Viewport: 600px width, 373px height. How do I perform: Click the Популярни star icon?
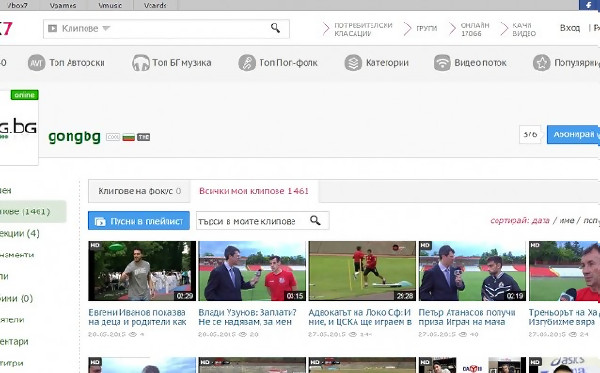point(541,63)
